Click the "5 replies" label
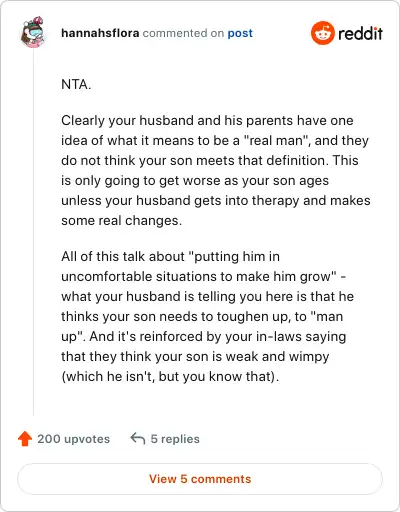 (x=175, y=439)
